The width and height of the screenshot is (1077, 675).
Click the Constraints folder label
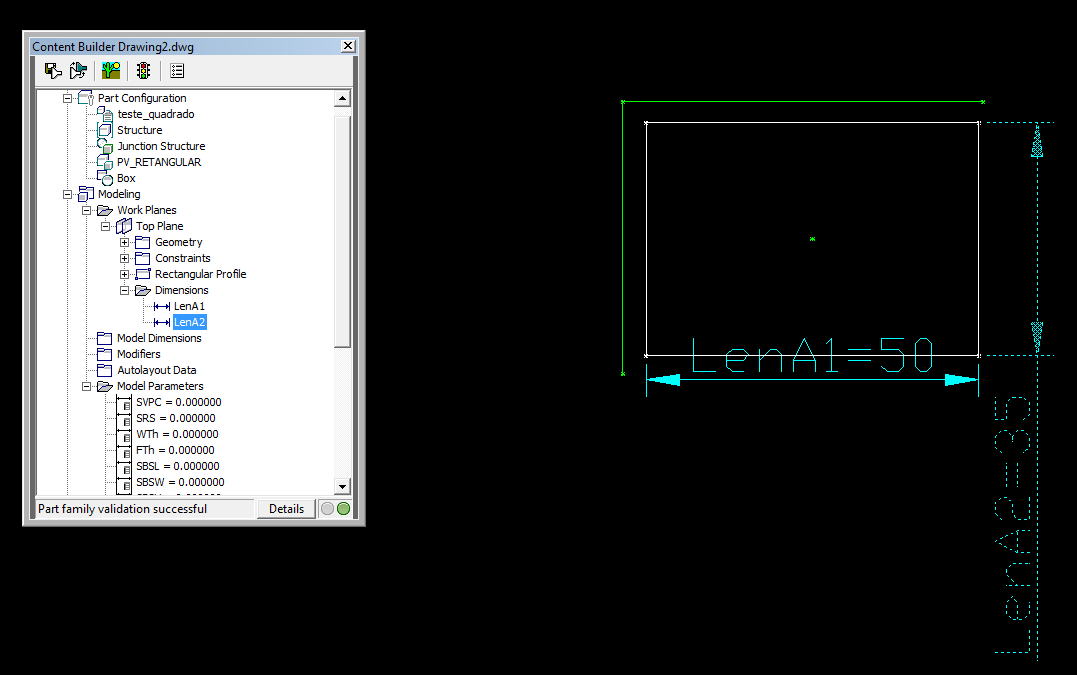point(183,258)
